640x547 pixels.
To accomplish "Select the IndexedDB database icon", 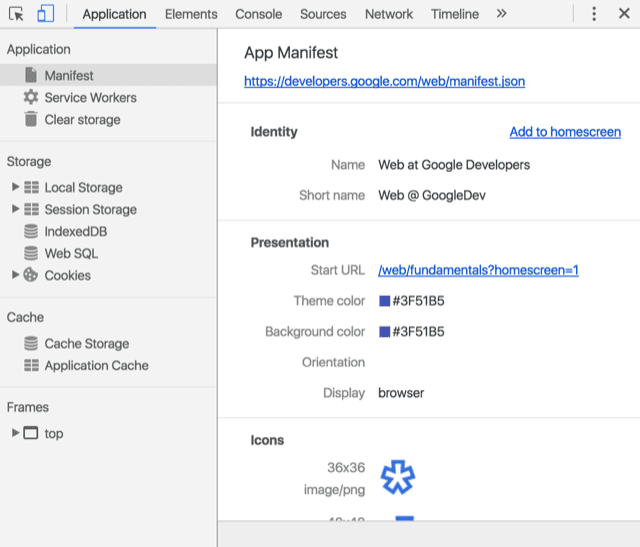I will tap(31, 232).
